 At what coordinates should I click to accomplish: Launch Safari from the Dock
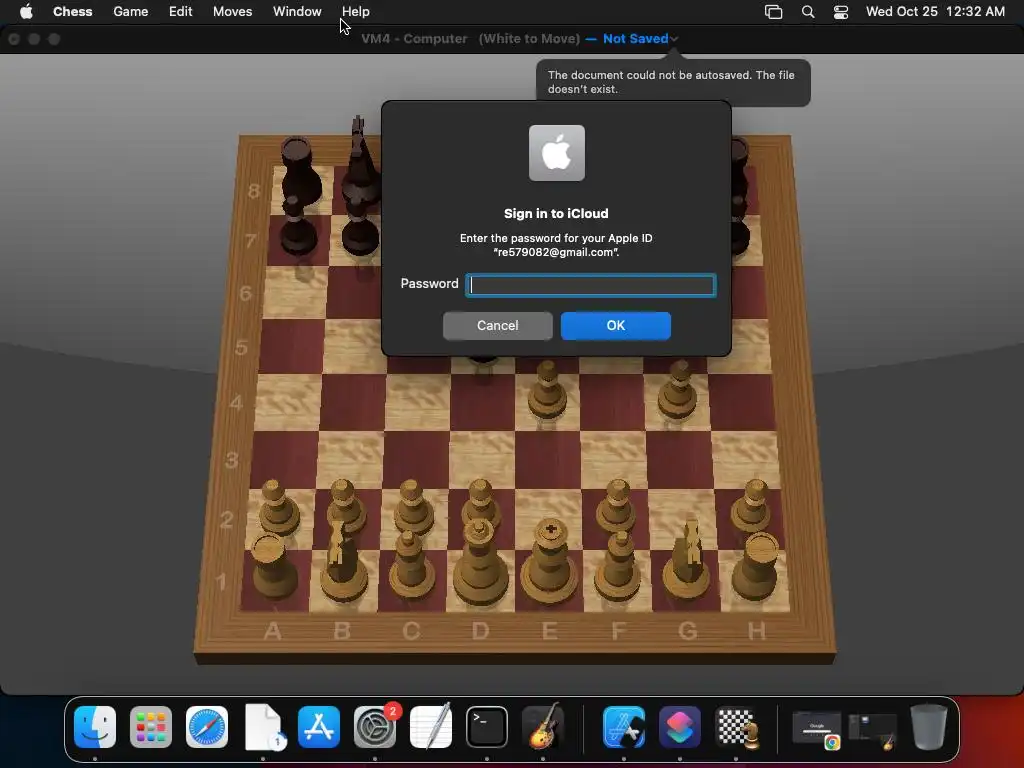coord(207,727)
